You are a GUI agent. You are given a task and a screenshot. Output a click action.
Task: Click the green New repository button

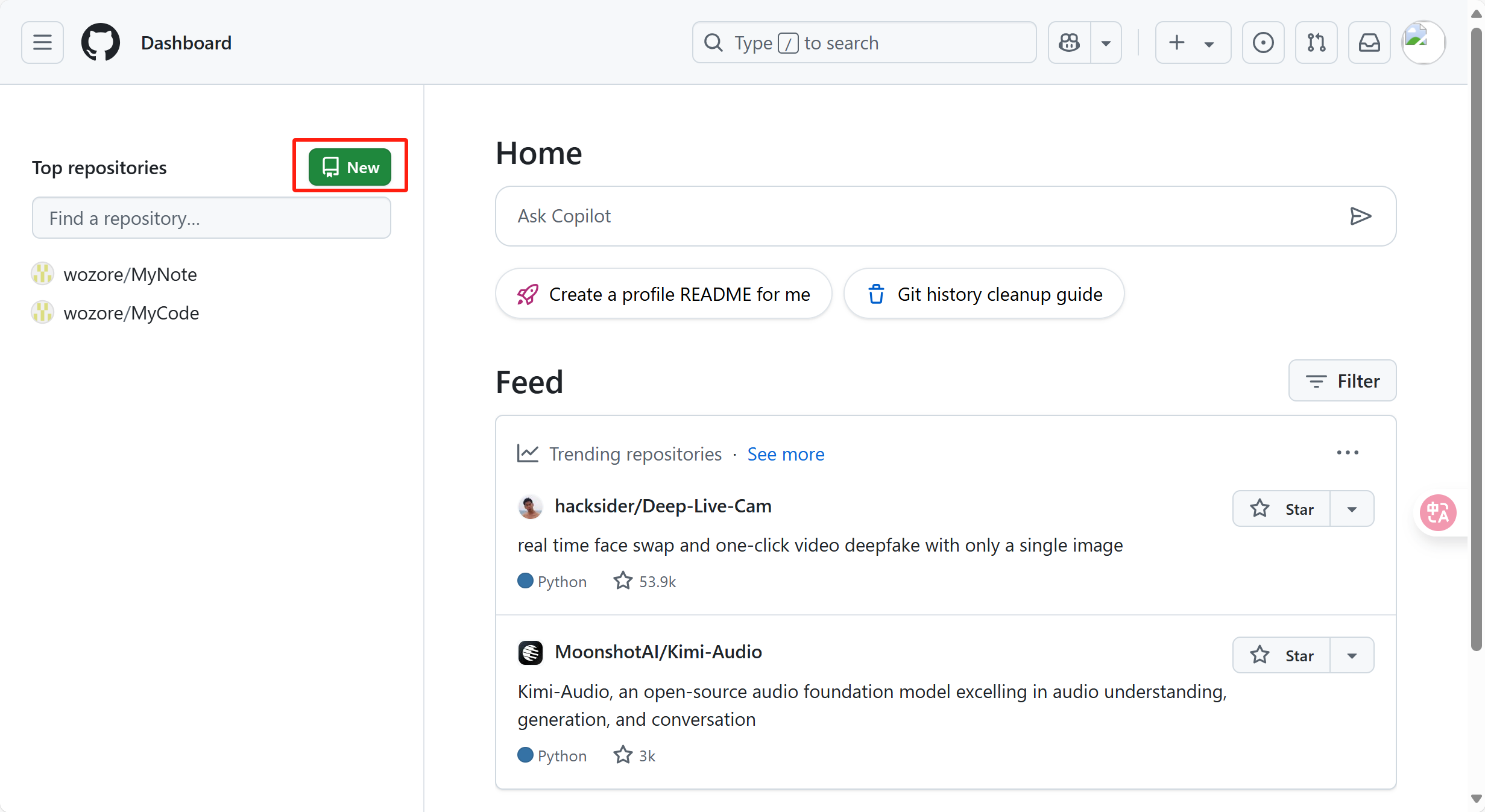[350, 167]
